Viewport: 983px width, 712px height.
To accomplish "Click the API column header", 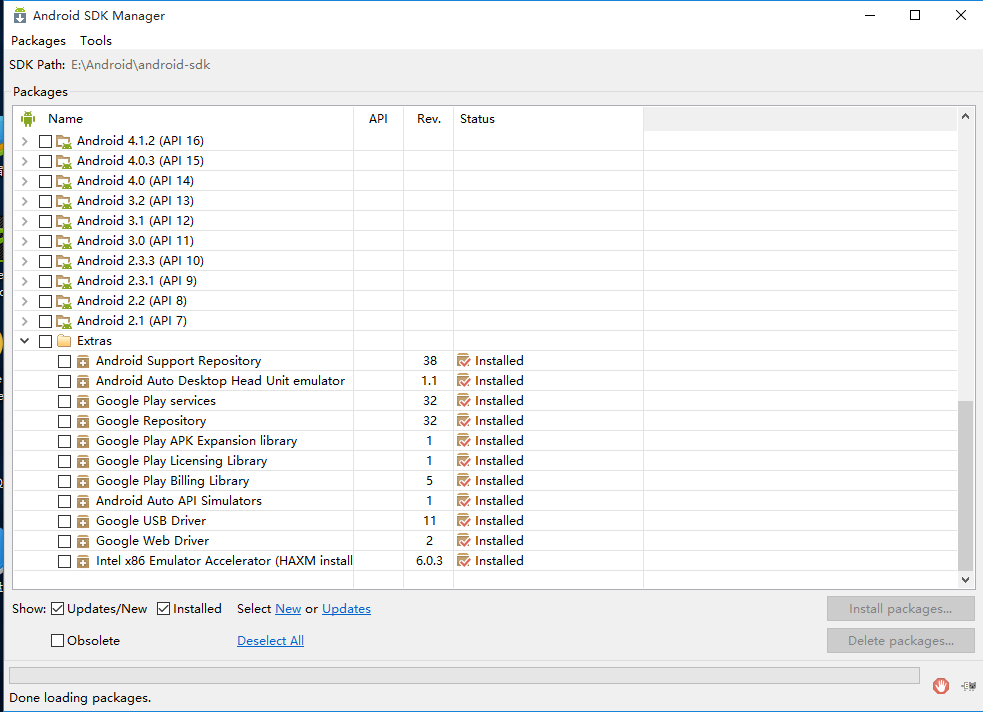I will pyautogui.click(x=378, y=118).
